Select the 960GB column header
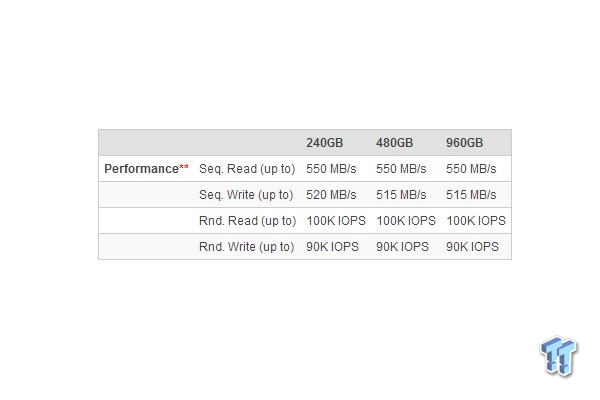The image size is (600, 400). click(465, 143)
